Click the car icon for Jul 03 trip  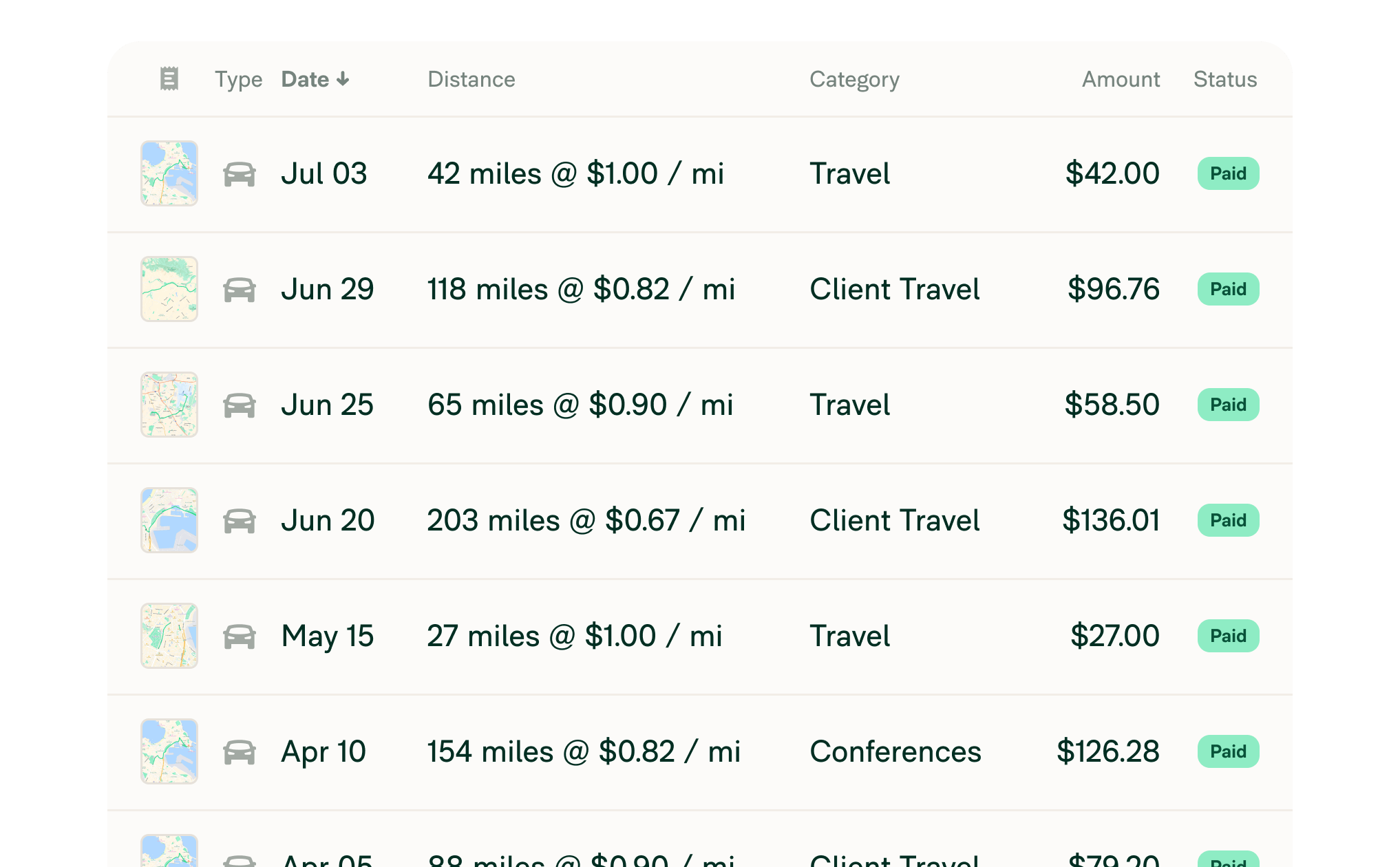click(240, 174)
